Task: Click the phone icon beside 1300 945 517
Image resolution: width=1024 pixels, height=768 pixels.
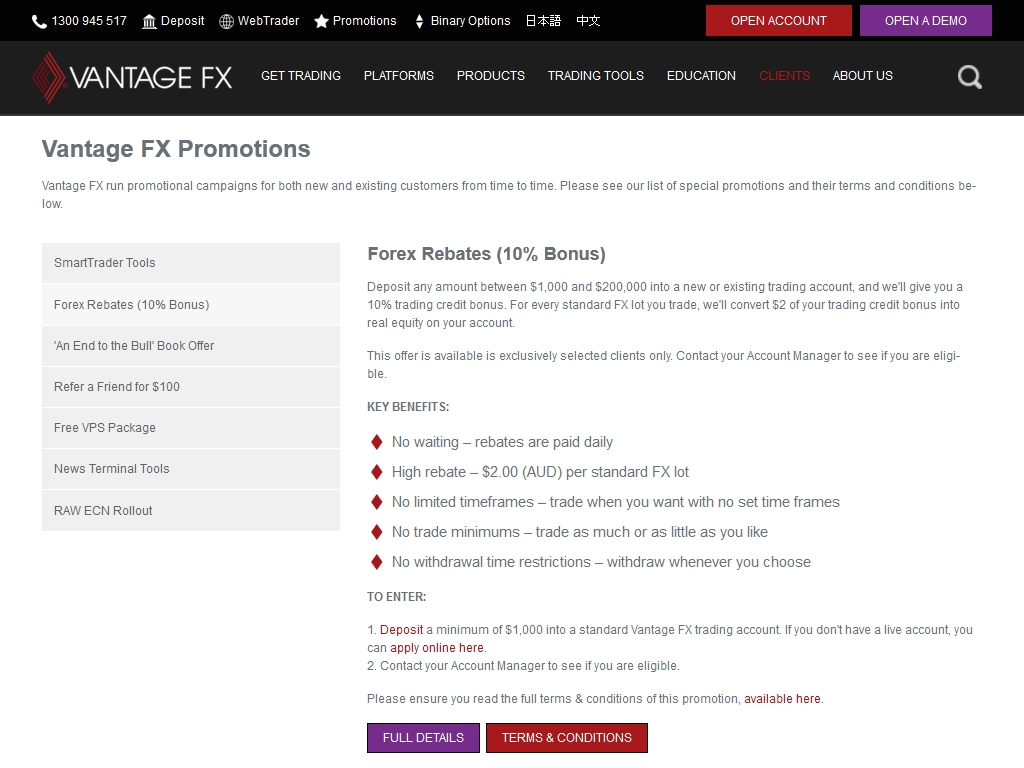Action: pos(39,21)
